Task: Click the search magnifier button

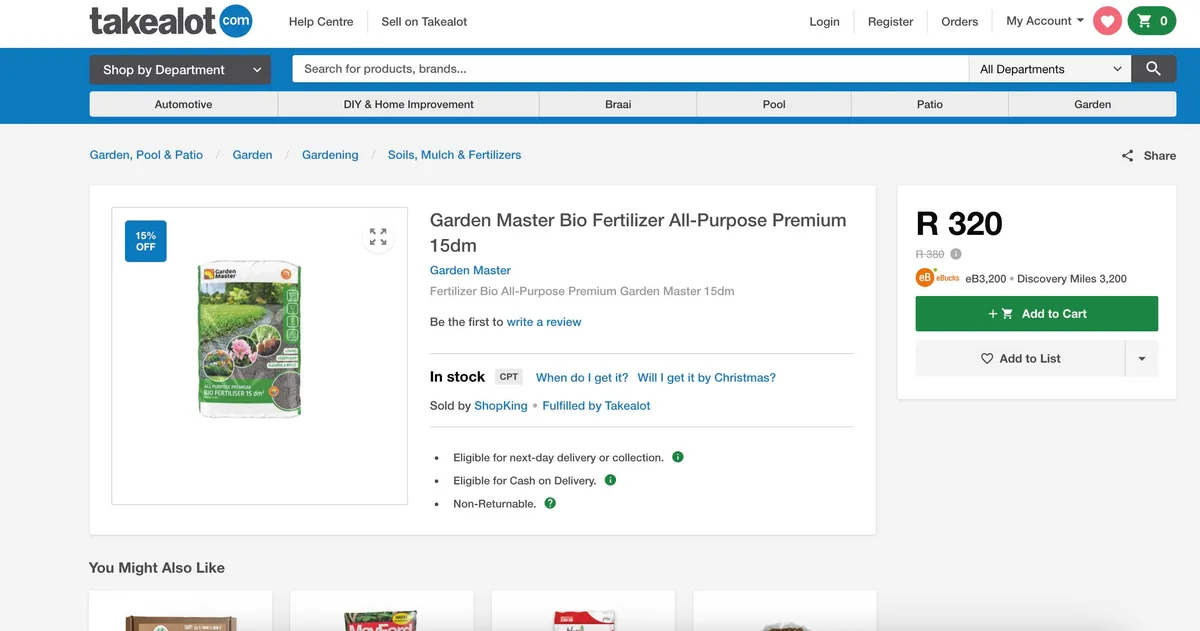Action: click(x=1153, y=69)
